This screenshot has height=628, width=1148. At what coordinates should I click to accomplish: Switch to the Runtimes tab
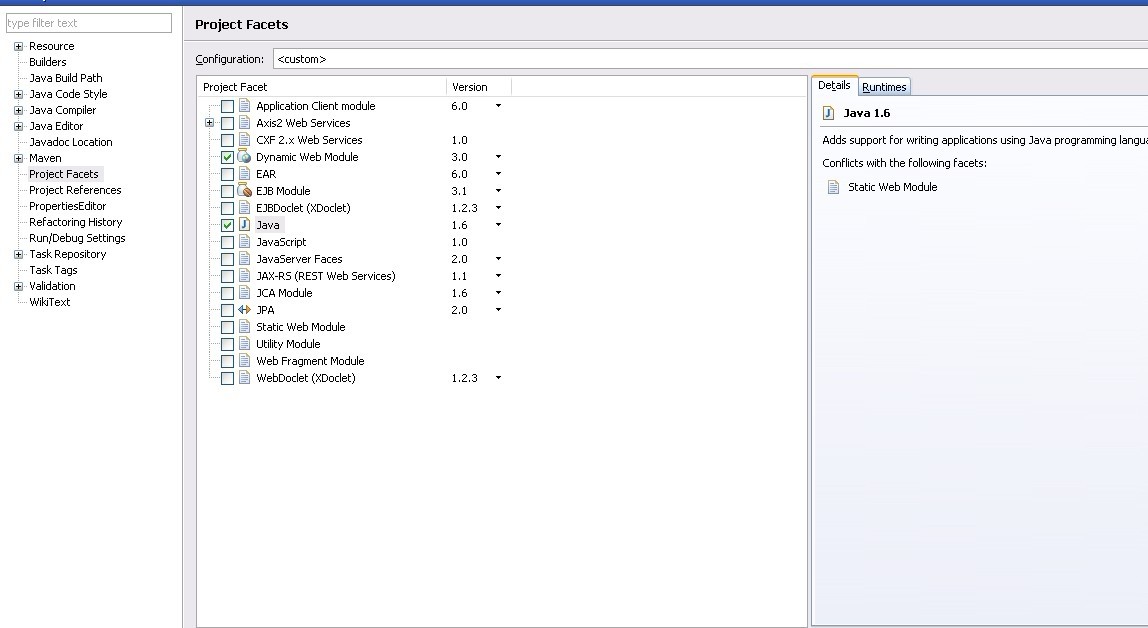(x=884, y=87)
